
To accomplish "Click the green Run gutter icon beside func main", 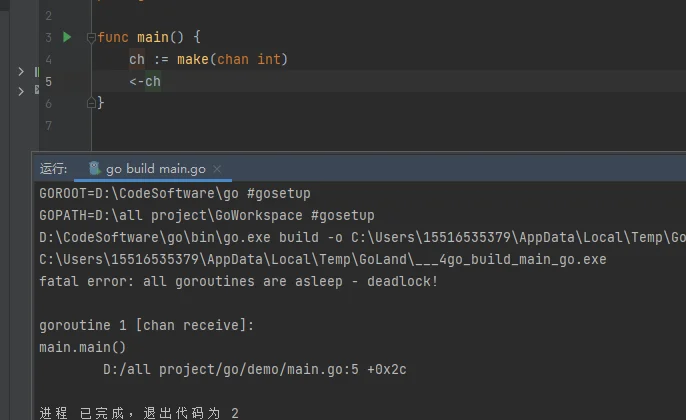I will [x=67, y=37].
